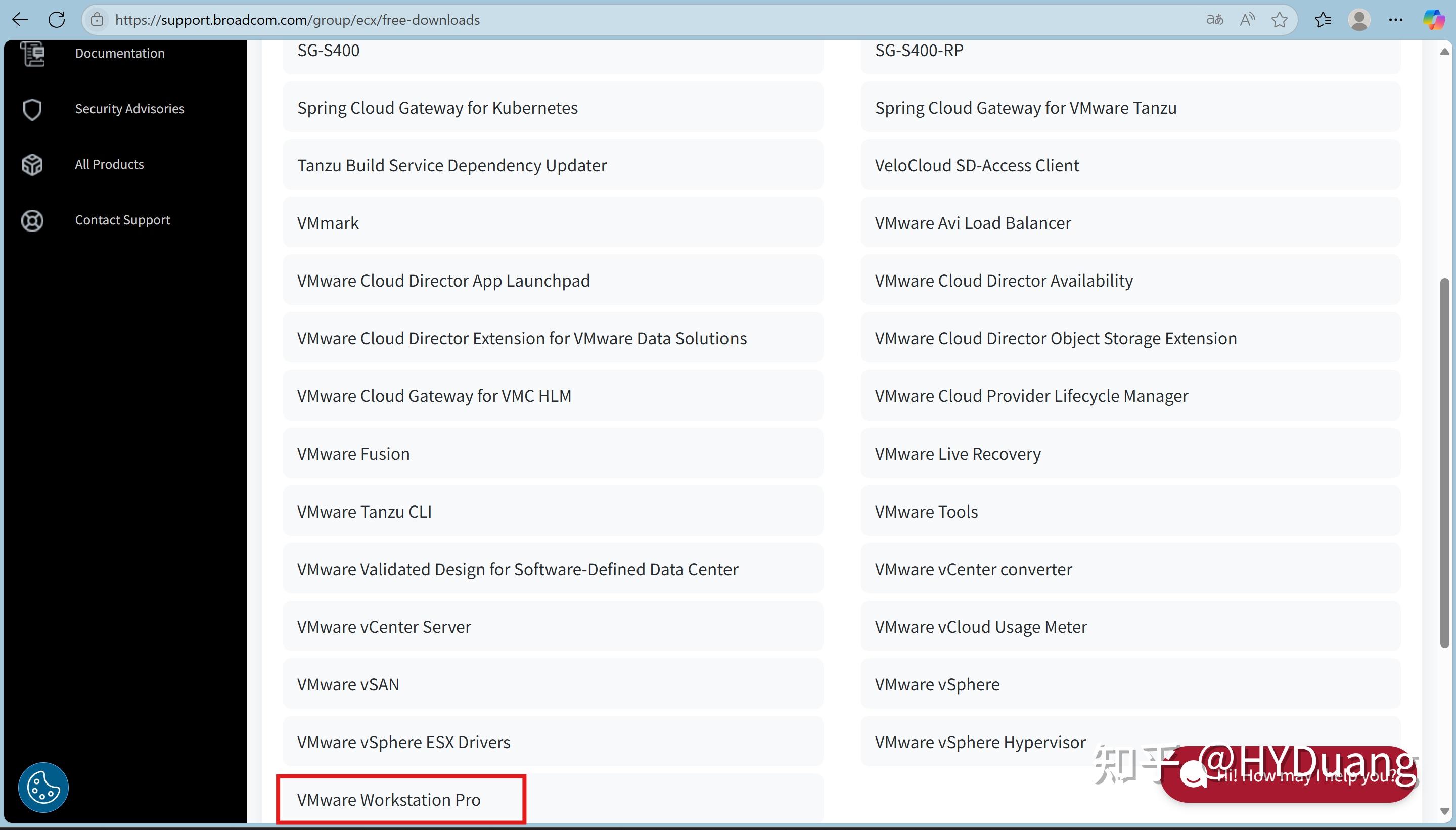Click the translate page icon
Image resolution: width=1456 pixels, height=830 pixels.
click(x=1214, y=19)
